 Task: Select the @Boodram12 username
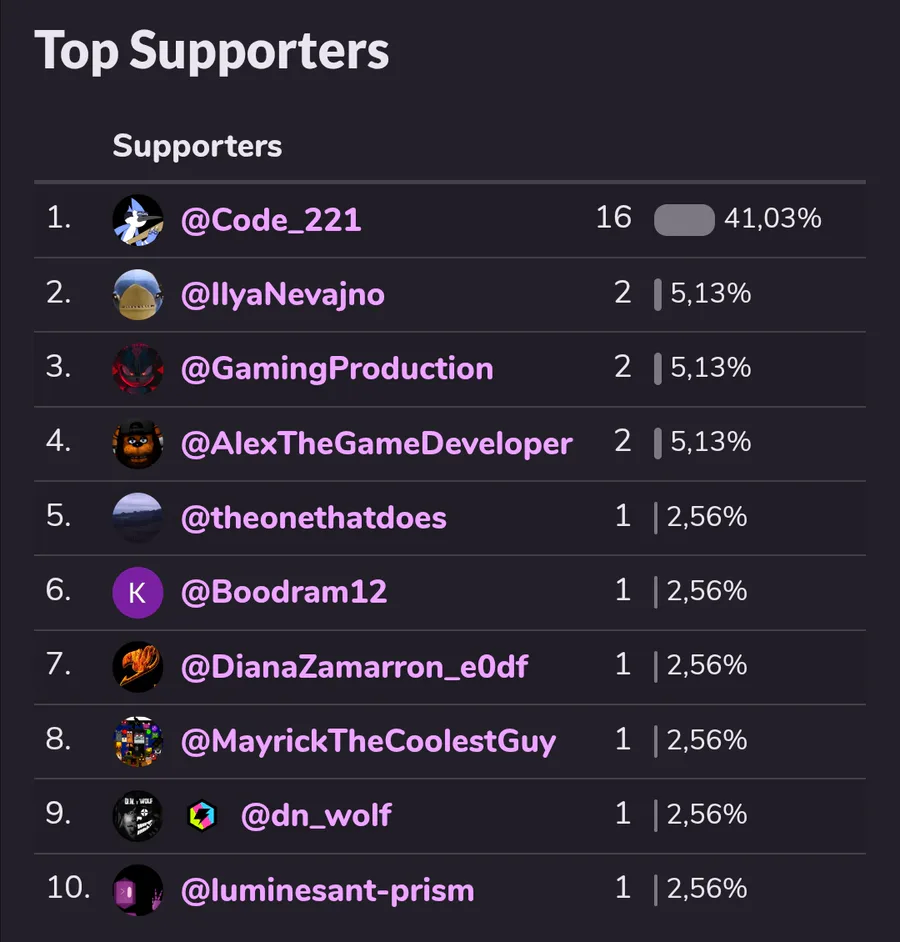click(x=283, y=592)
